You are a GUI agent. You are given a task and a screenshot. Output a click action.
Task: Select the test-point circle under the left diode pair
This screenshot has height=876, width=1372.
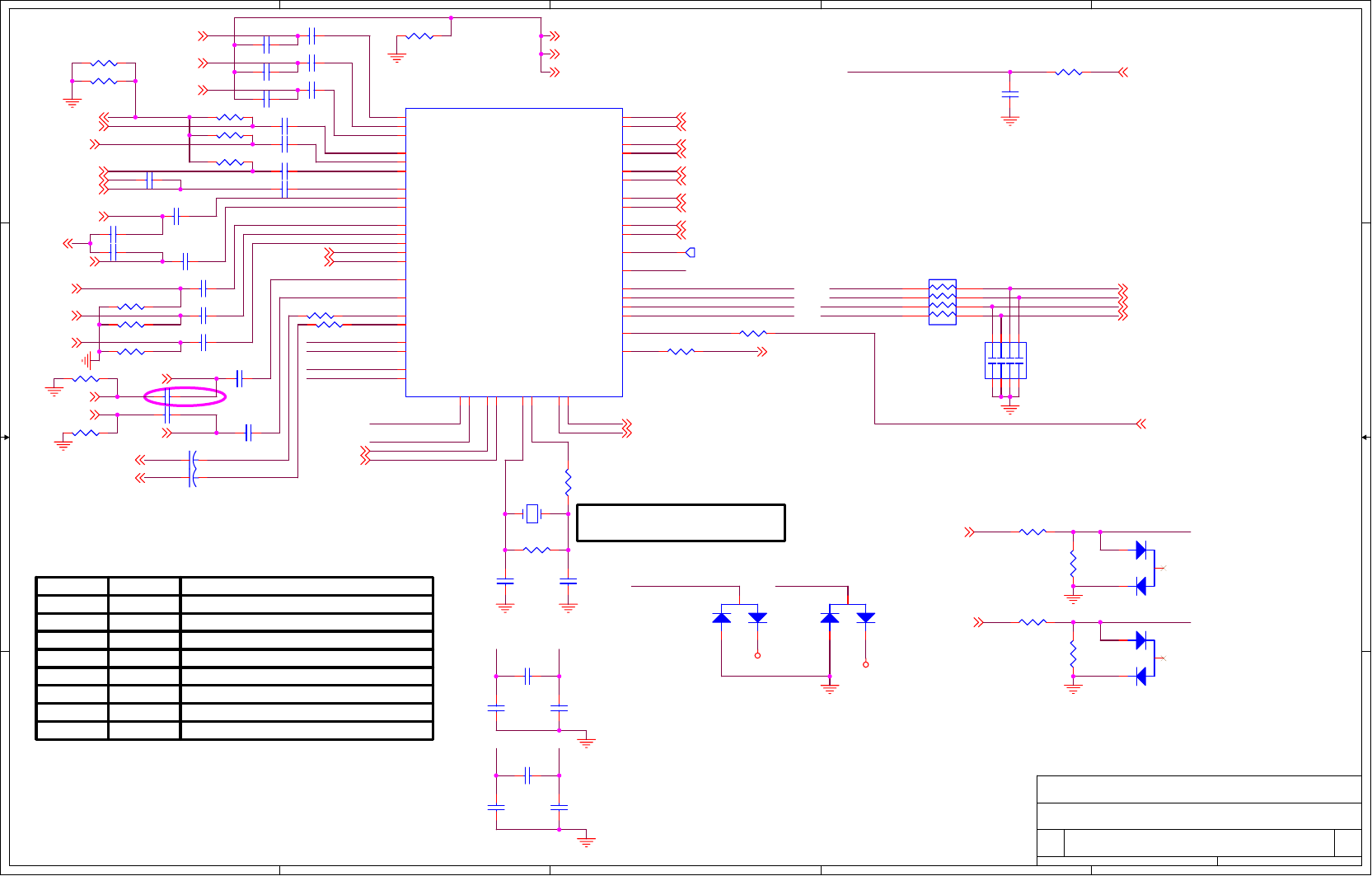click(x=757, y=656)
